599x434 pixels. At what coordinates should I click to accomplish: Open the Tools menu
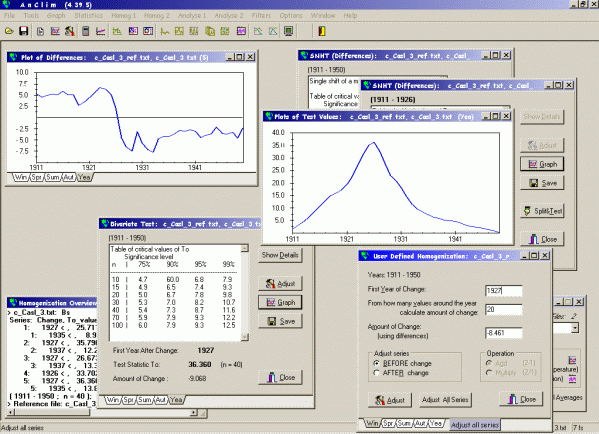coord(31,16)
